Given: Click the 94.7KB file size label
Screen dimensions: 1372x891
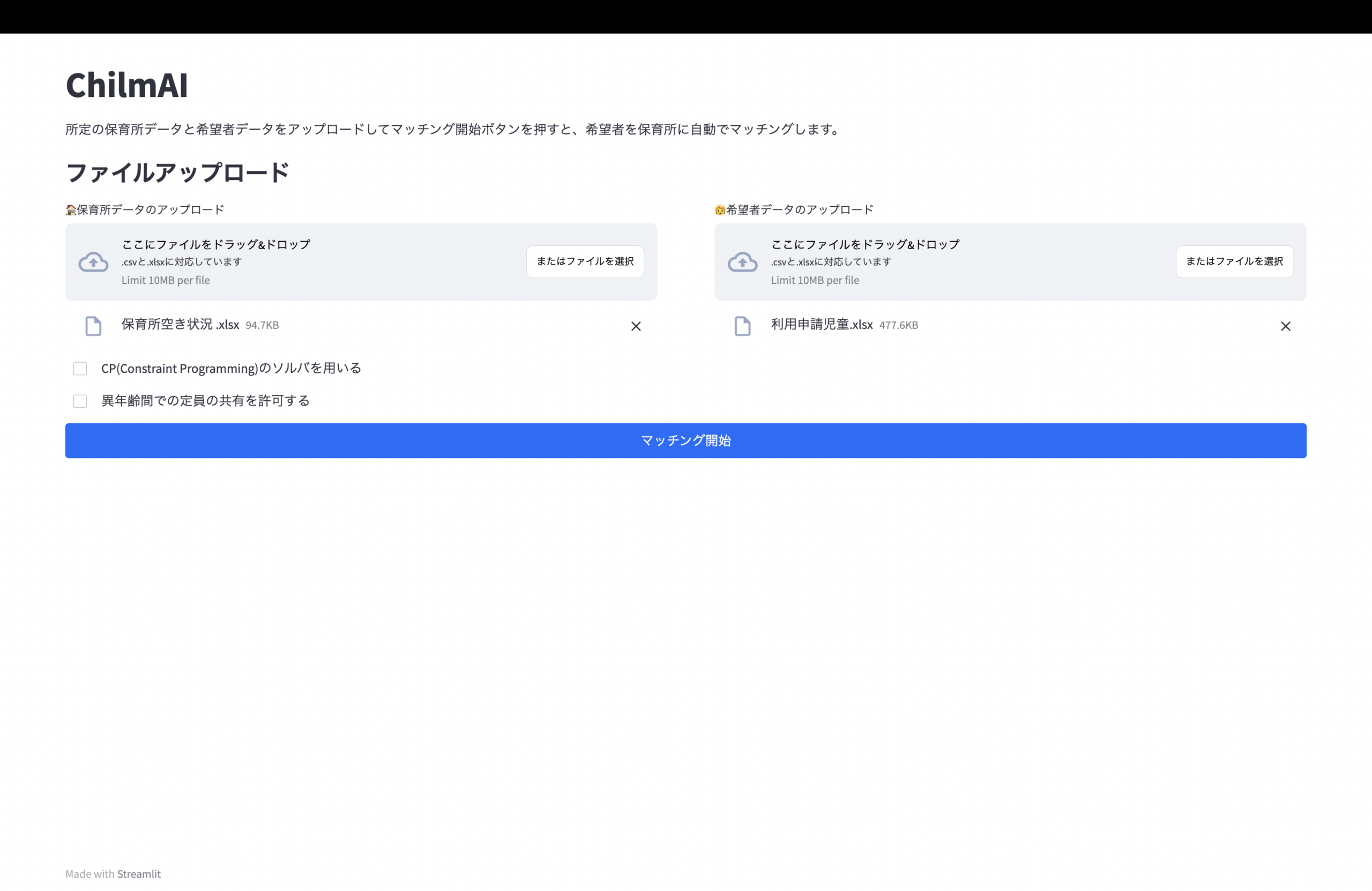Looking at the screenshot, I should [x=262, y=325].
